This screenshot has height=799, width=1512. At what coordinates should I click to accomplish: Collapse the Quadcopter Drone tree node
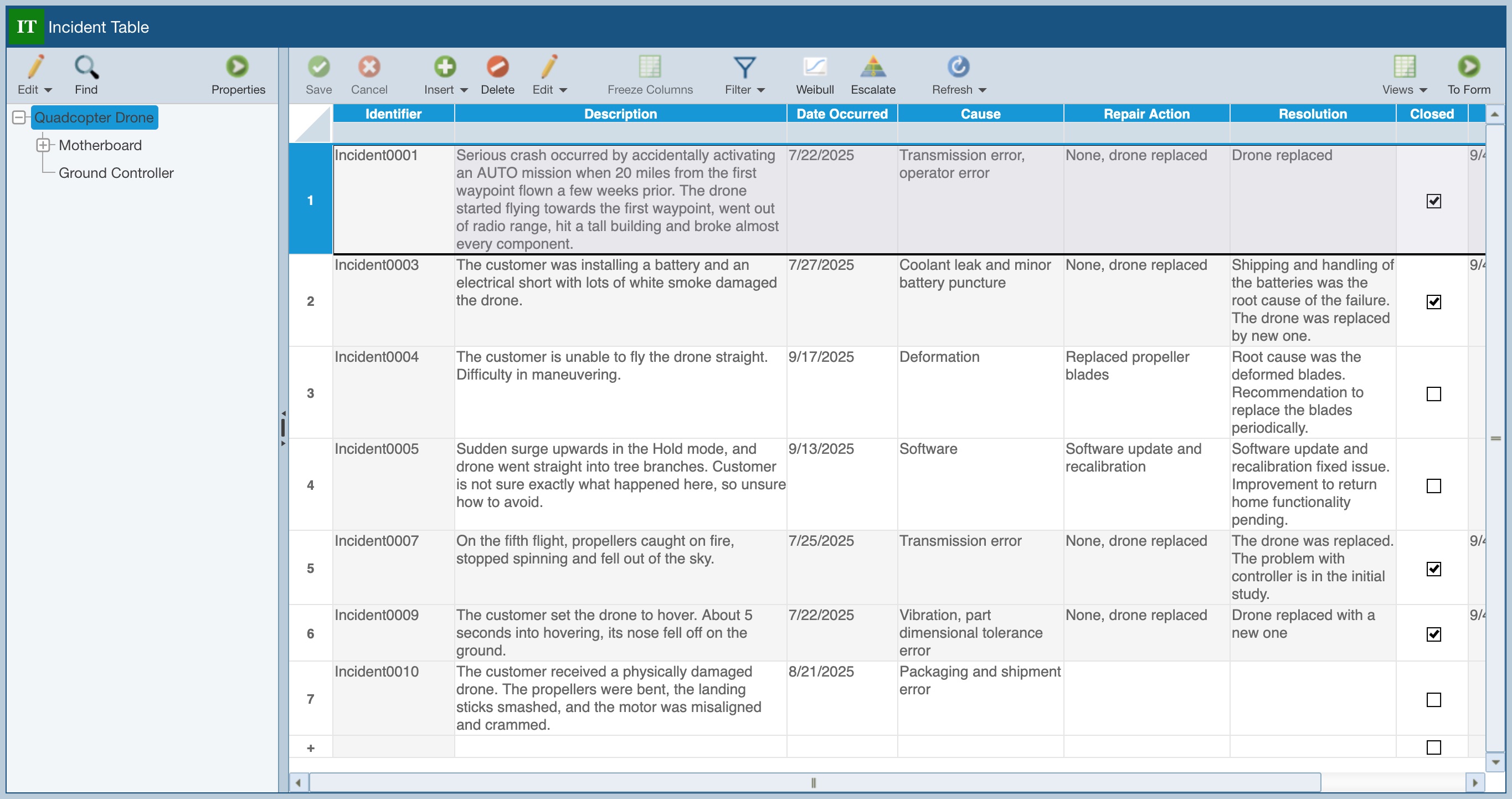point(19,117)
